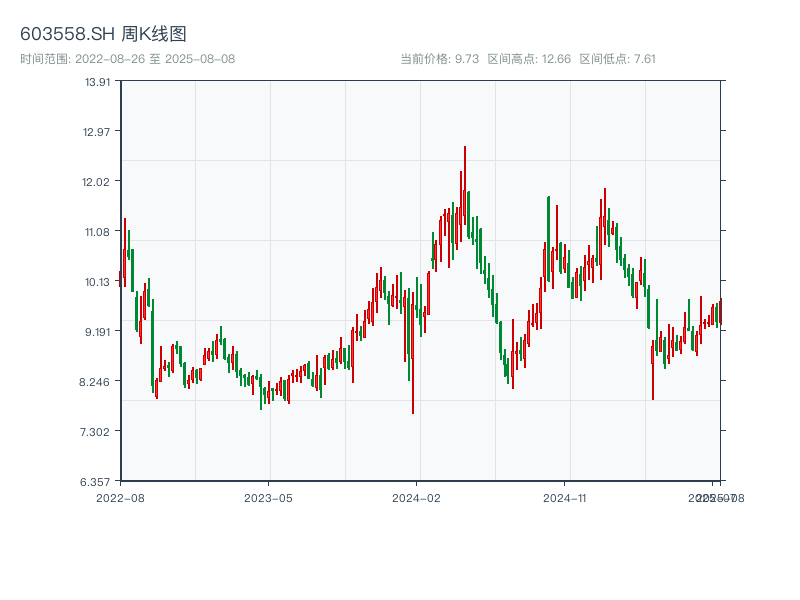Select the 2023-05 x-axis date label

(x=269, y=497)
